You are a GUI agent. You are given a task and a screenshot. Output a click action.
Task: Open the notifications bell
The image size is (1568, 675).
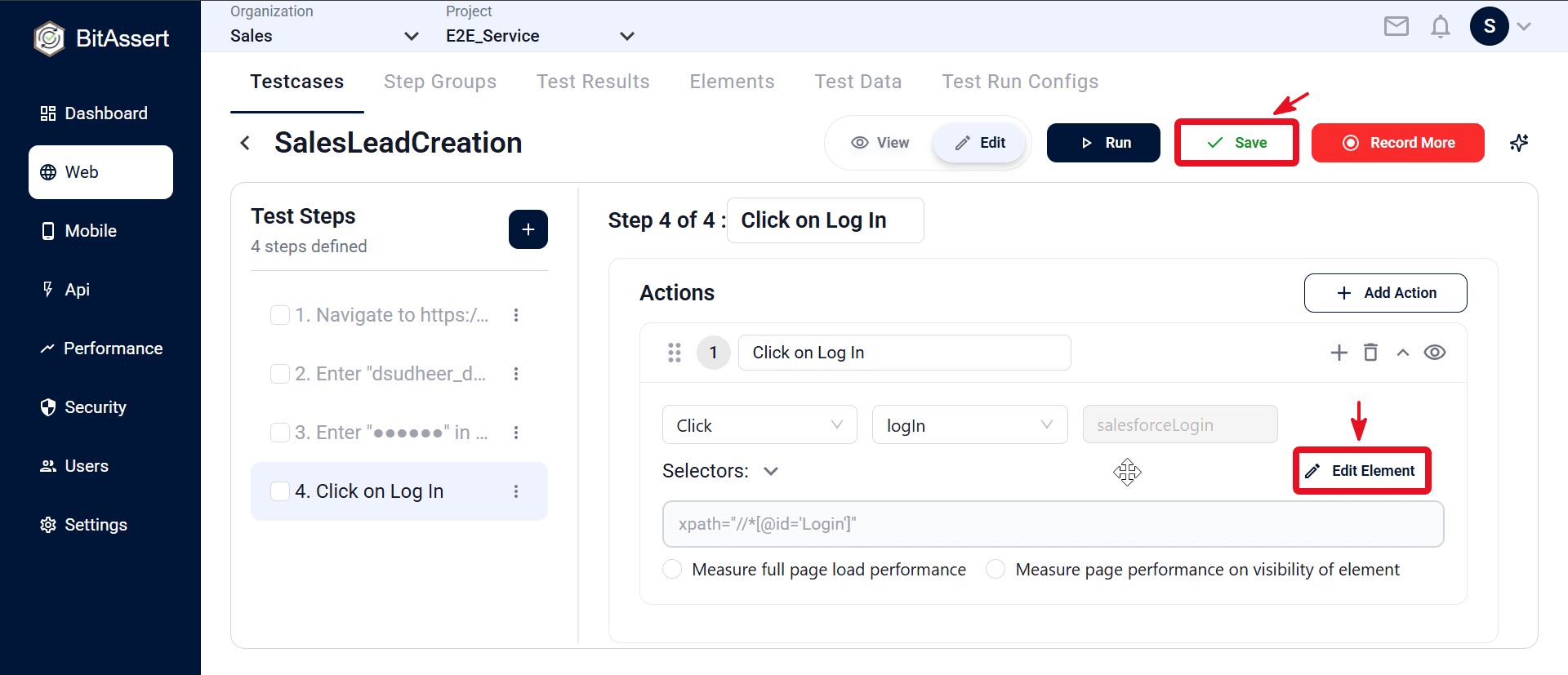click(x=1441, y=26)
